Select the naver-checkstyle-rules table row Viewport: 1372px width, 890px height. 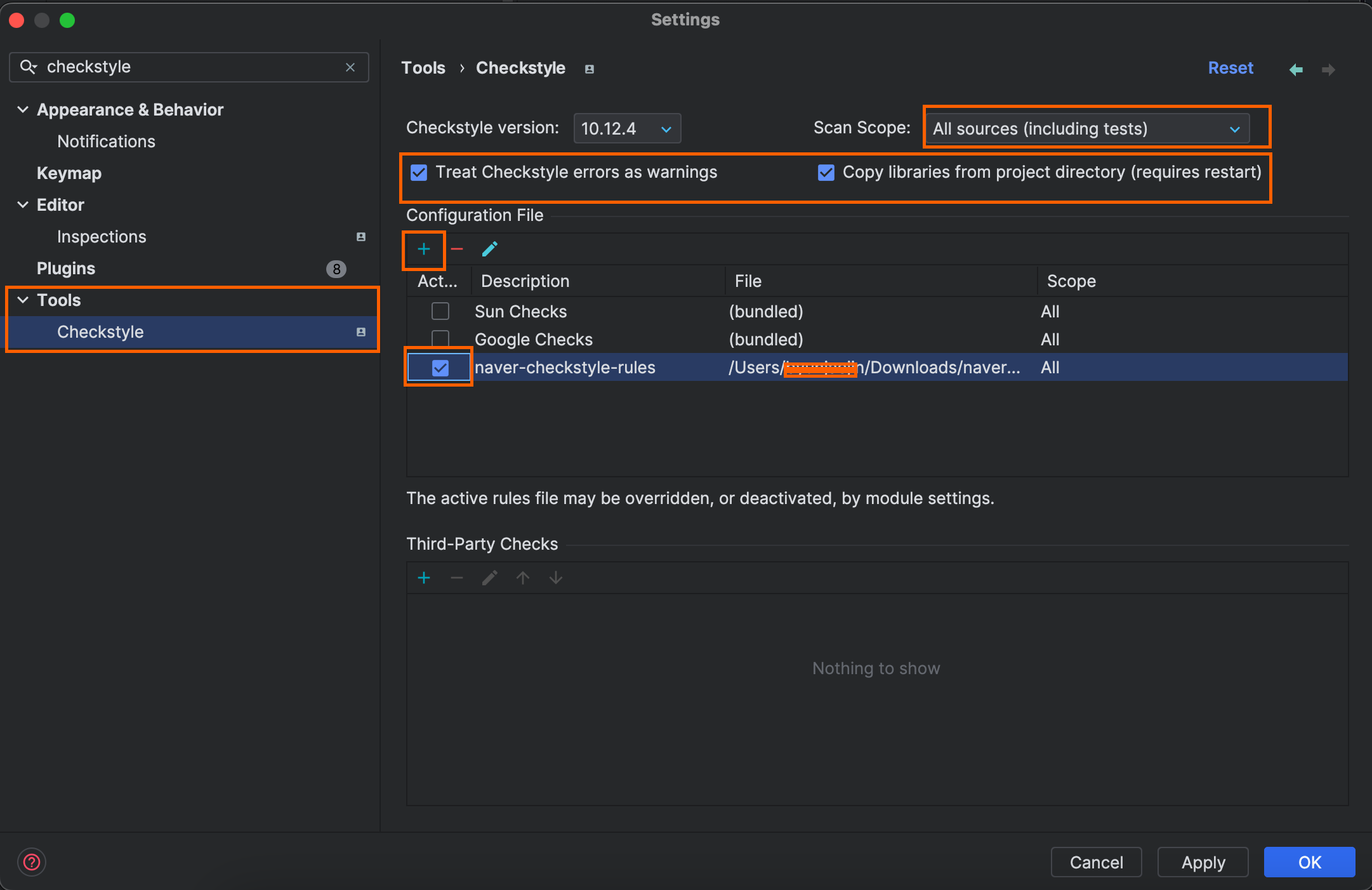point(565,368)
